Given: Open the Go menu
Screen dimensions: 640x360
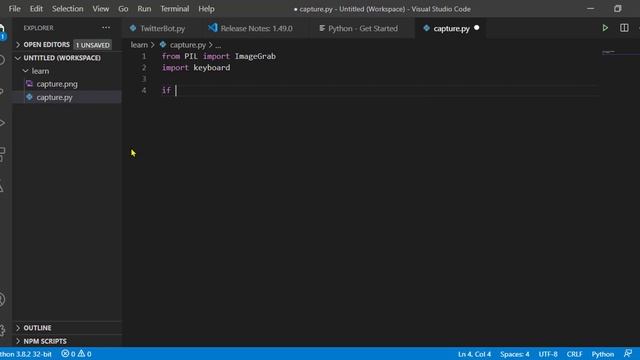Looking at the screenshot, I should (x=123, y=9).
